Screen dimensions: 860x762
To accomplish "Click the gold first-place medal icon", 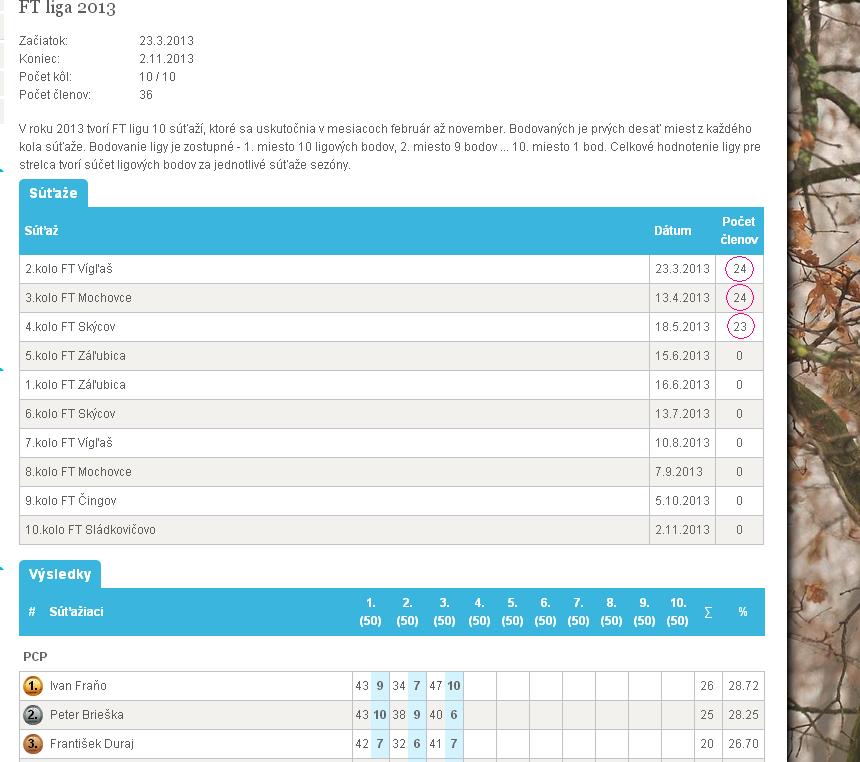I will pos(33,686).
